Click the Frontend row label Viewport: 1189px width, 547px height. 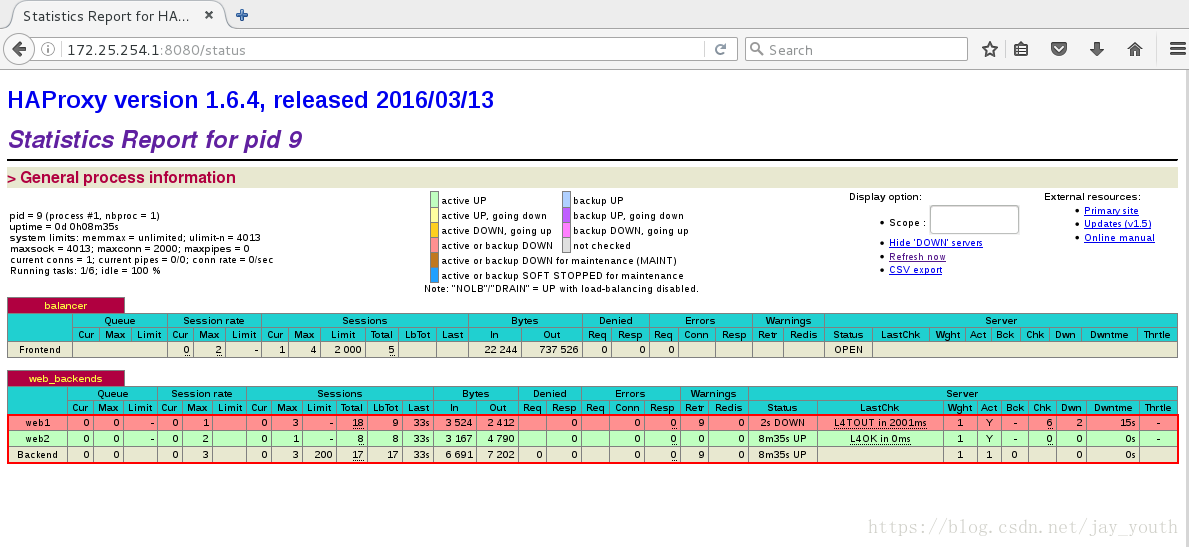40,350
